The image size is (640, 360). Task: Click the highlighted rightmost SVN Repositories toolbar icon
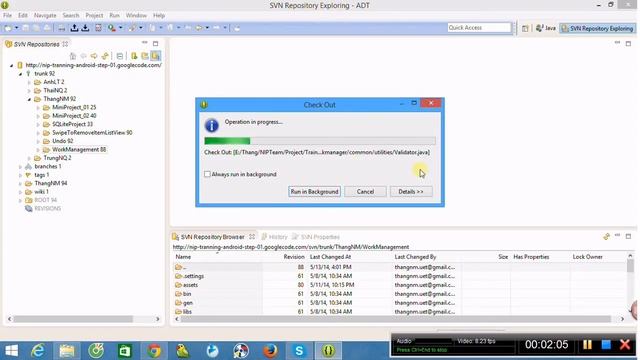pos(156,56)
